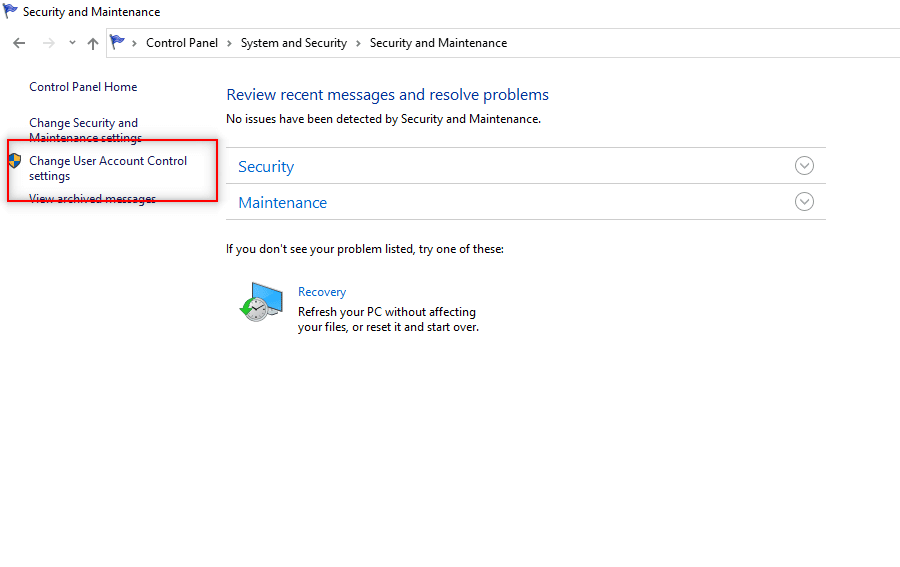Open Control Panel Home link
900x567 pixels.
click(83, 87)
